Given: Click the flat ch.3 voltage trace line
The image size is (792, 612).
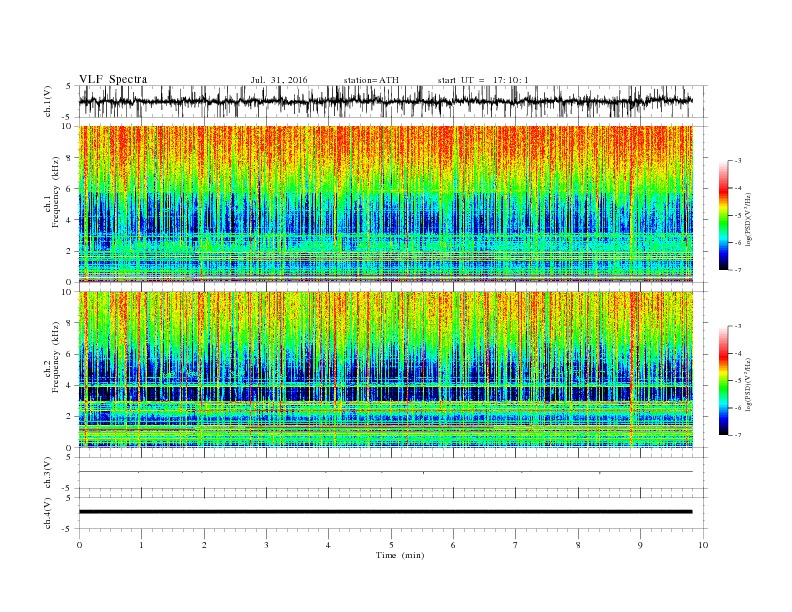Looking at the screenshot, I should (385, 472).
